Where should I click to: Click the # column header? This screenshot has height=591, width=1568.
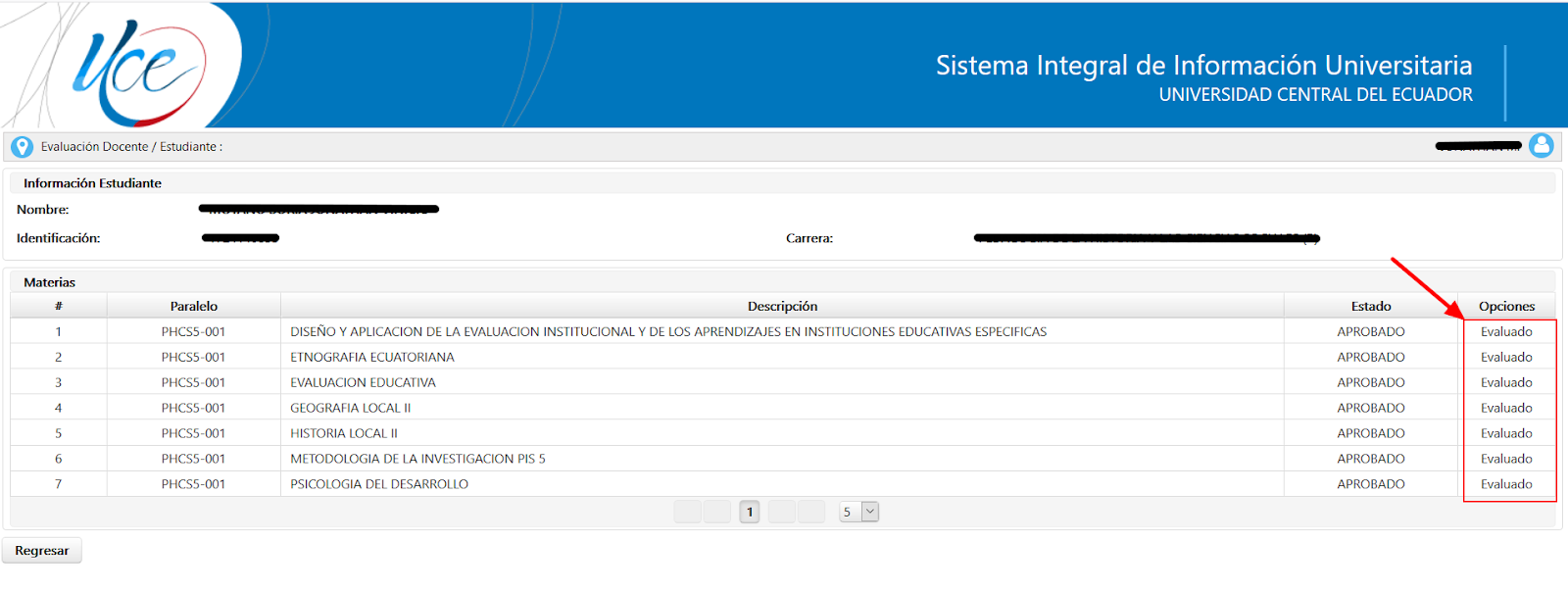point(59,306)
